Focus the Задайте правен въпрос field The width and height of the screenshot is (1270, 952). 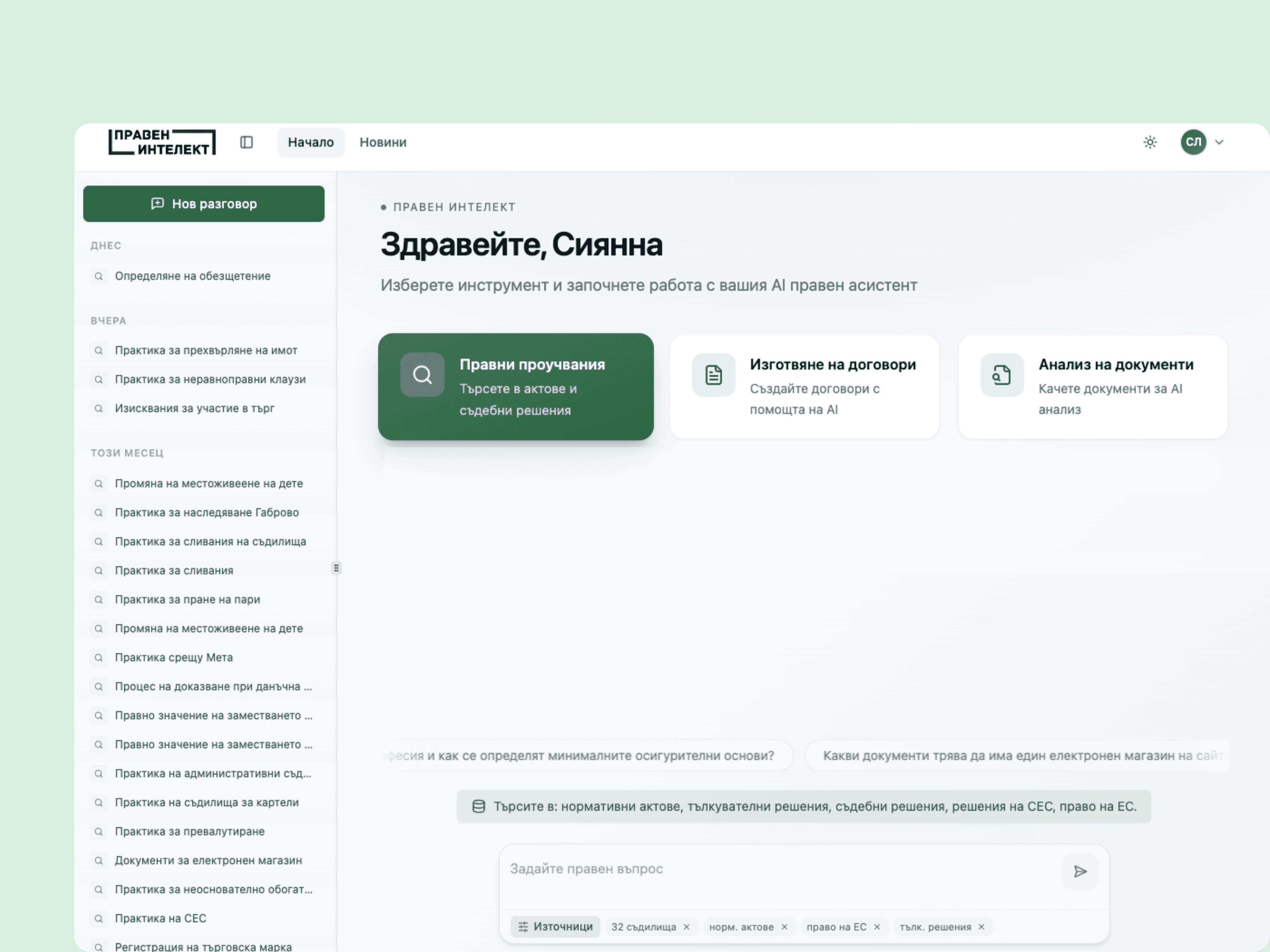pyautogui.click(x=781, y=869)
